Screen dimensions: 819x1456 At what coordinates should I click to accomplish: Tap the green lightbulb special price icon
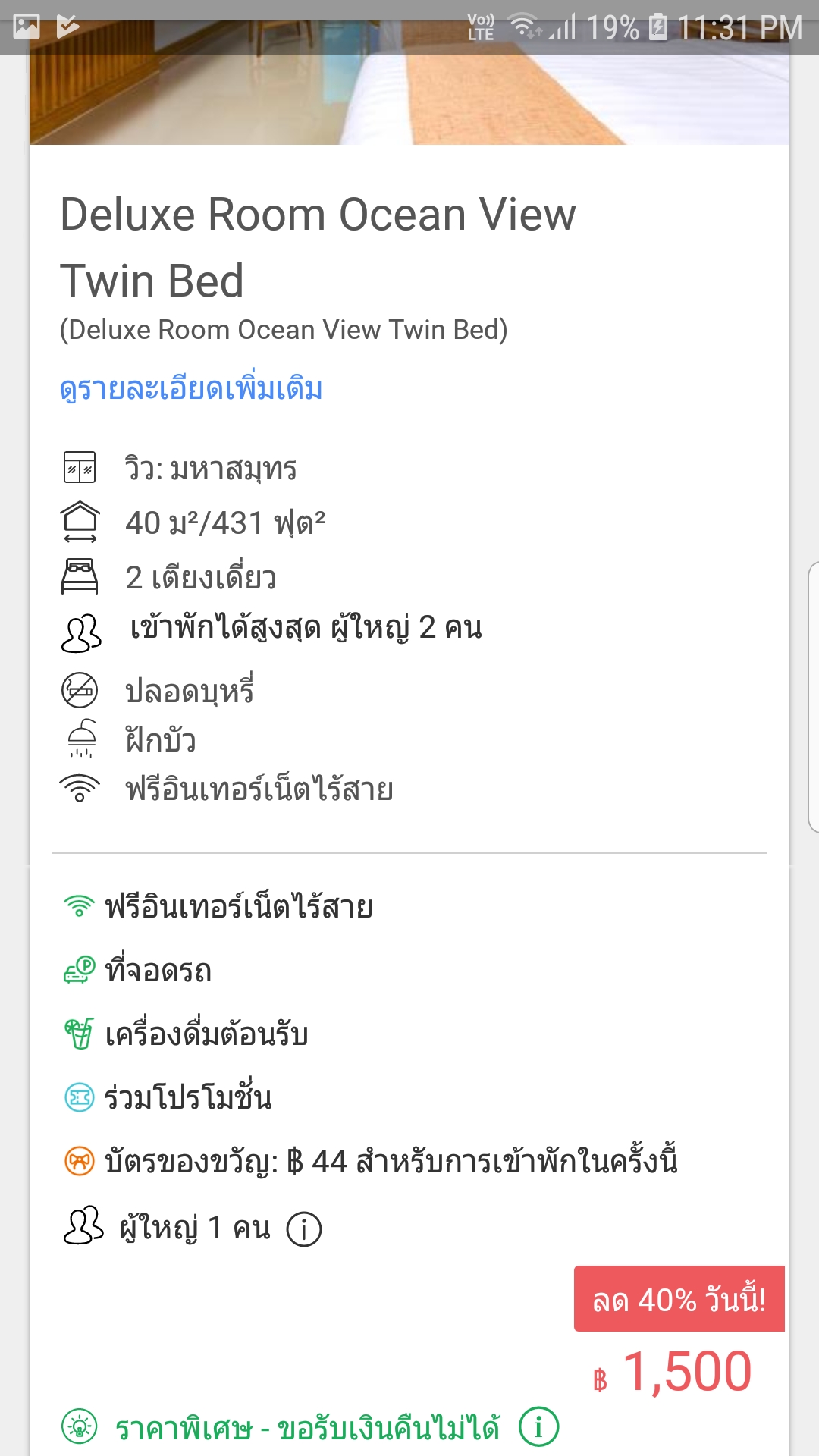[80, 1427]
